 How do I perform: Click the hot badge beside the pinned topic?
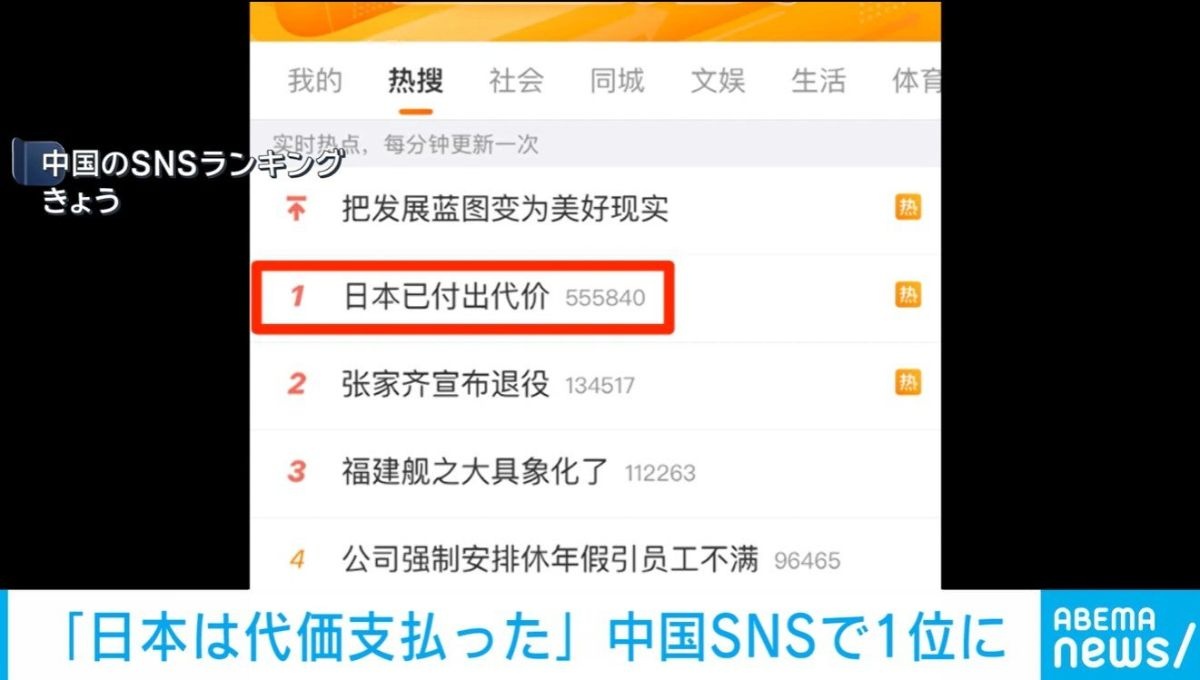click(x=908, y=208)
